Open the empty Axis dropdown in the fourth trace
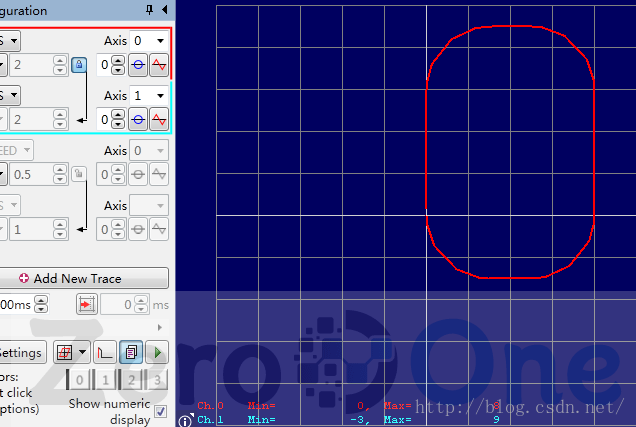Image resolution: width=636 pixels, height=427 pixels. [149, 206]
